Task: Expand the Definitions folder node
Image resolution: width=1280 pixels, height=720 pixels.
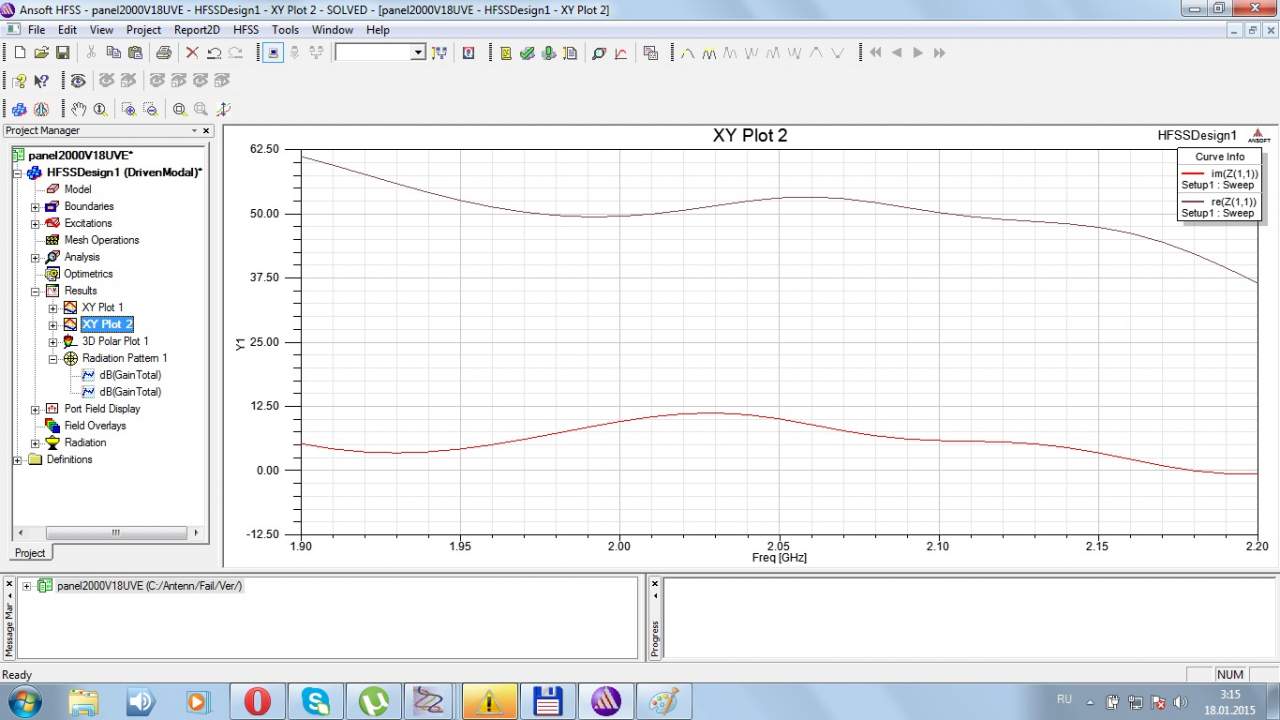Action: (18, 460)
